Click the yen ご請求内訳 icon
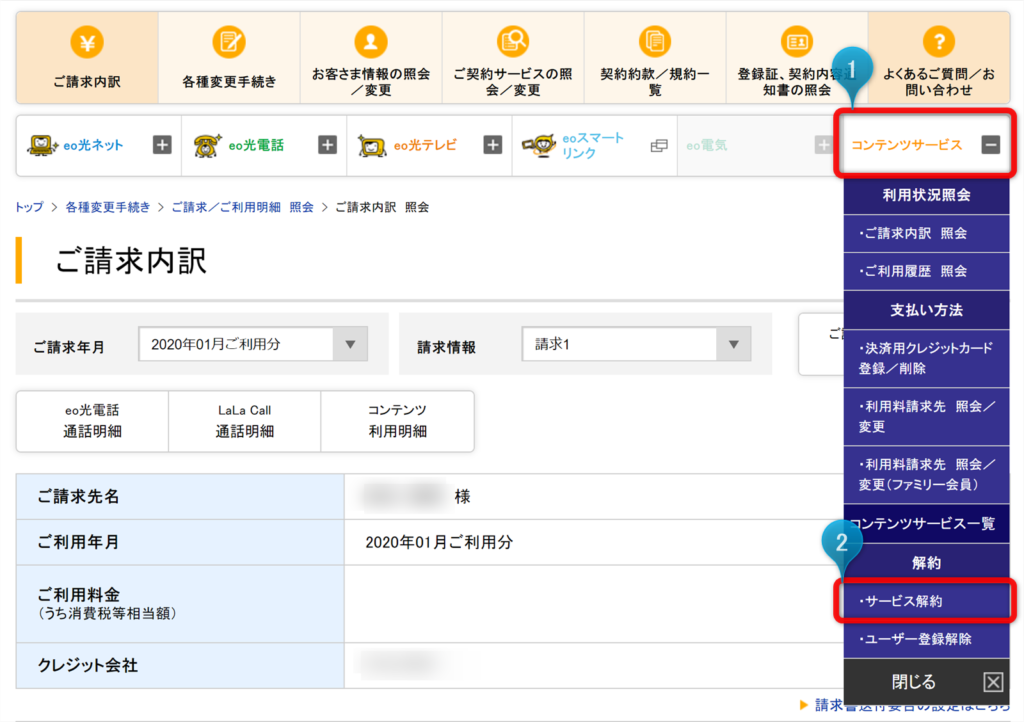Image resolution: width=1024 pixels, height=722 pixels. [x=87, y=43]
